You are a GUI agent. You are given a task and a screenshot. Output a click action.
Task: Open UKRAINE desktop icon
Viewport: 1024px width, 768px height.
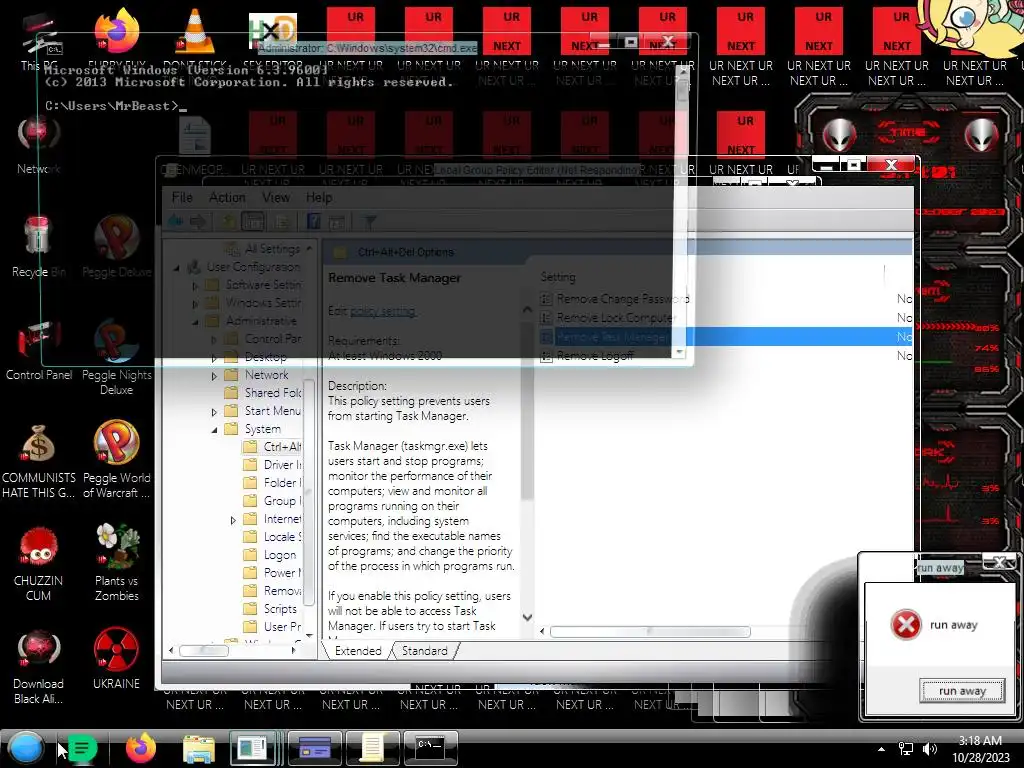coord(116,658)
